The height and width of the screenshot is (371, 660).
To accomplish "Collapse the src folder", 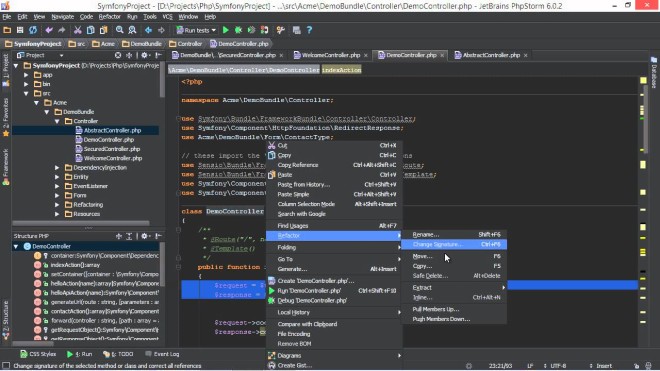I will click(26, 93).
